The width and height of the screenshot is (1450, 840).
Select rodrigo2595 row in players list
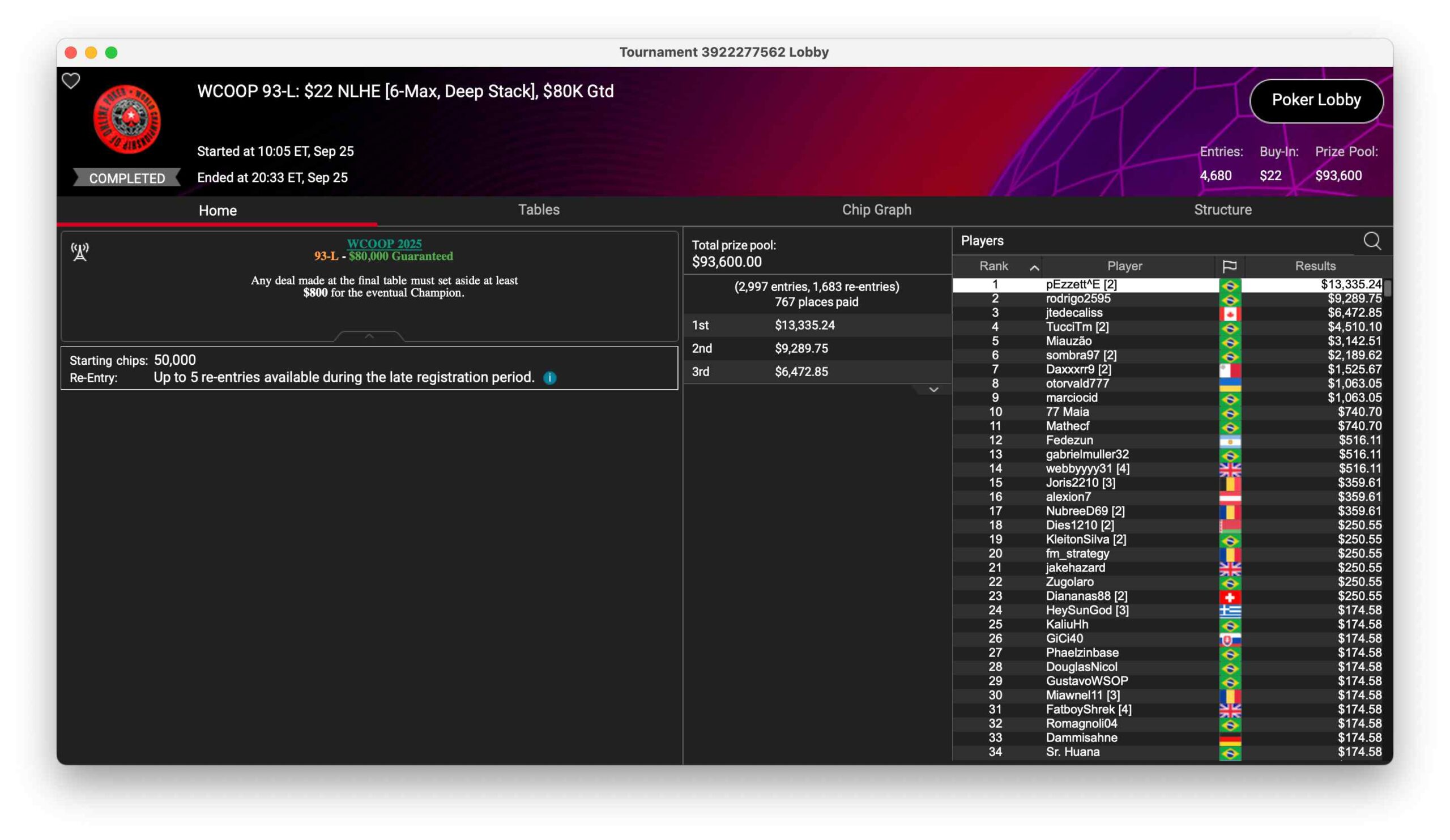(x=1078, y=299)
